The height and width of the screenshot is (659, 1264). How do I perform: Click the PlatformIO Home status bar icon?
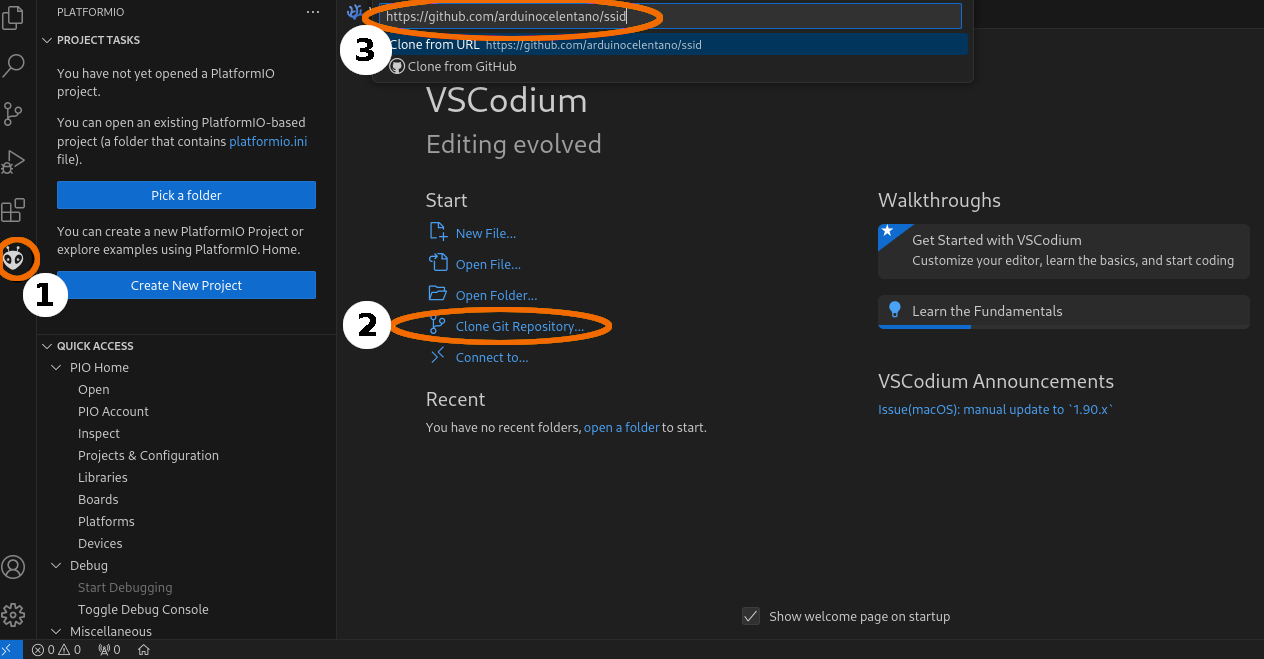pos(144,650)
